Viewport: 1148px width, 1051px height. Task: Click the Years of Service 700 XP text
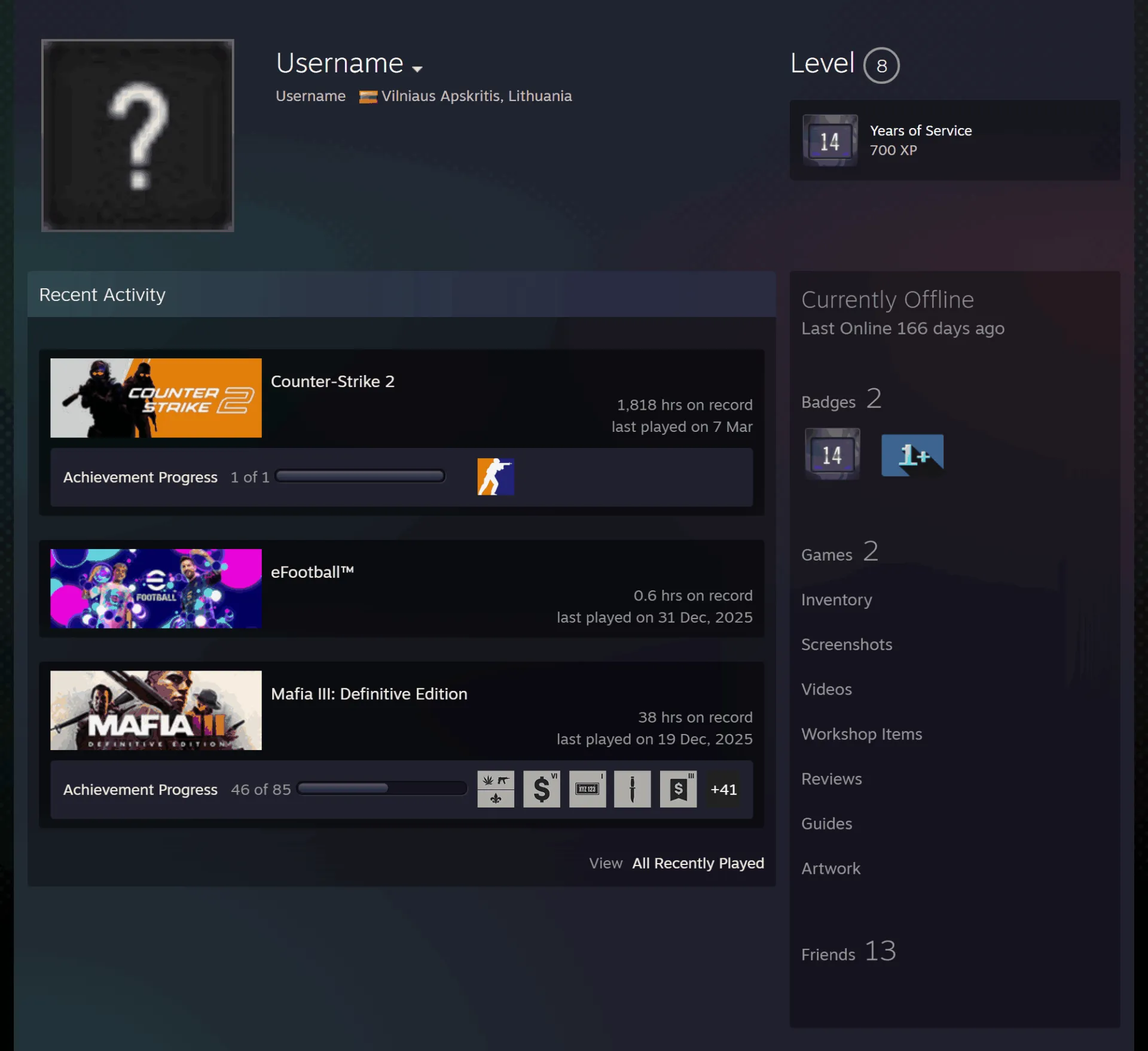pos(921,140)
